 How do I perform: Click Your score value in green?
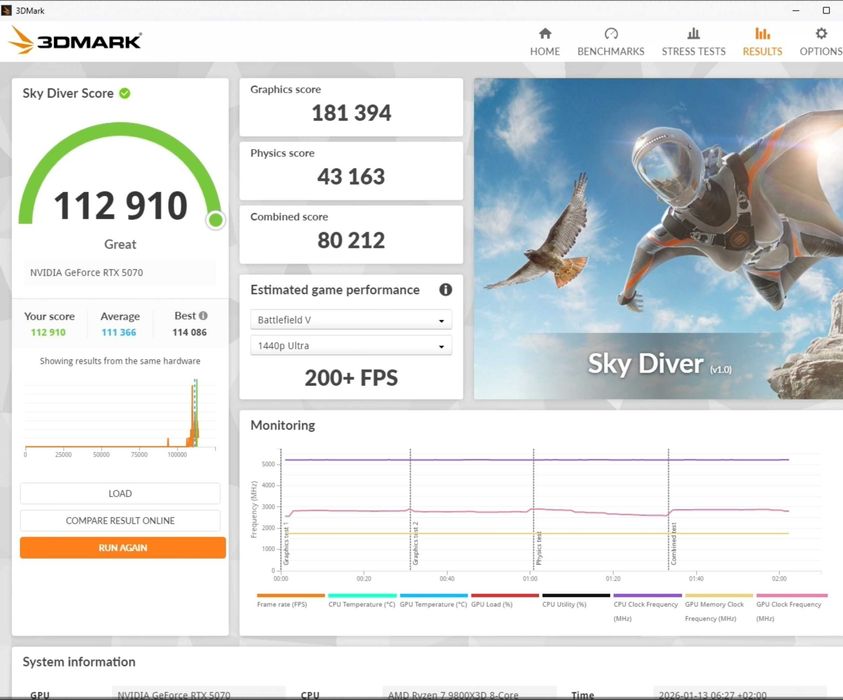(x=48, y=332)
